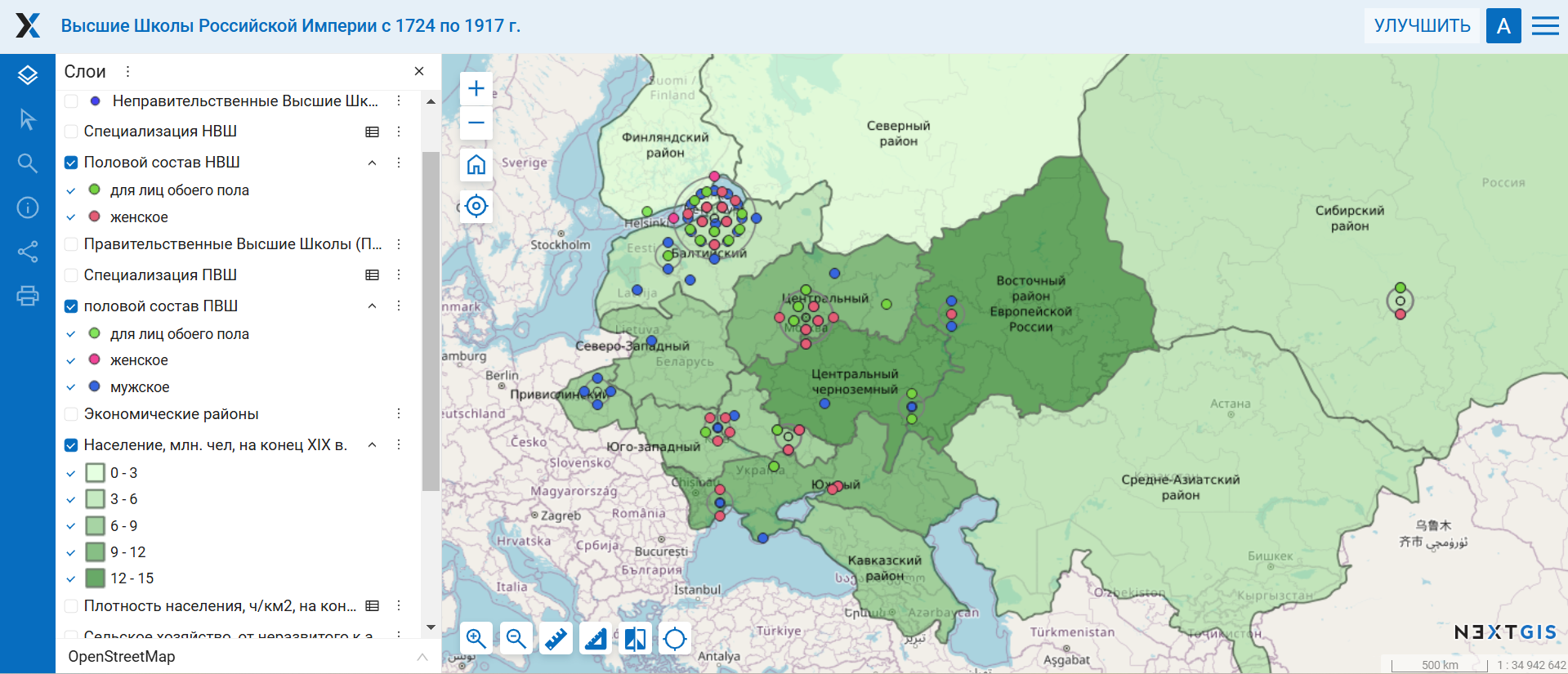This screenshot has height=674, width=1568.
Task: Toggle the swipe compare map tool
Action: coord(635,638)
